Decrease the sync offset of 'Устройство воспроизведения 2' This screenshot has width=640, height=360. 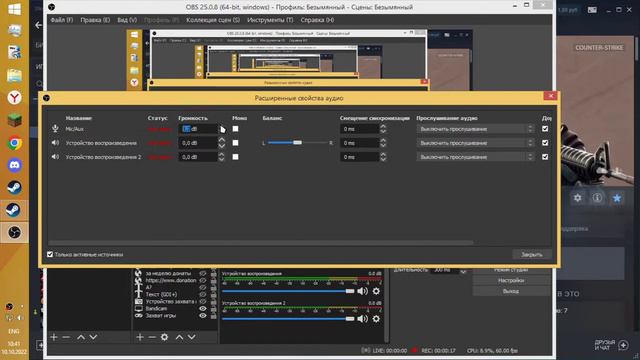[383, 160]
